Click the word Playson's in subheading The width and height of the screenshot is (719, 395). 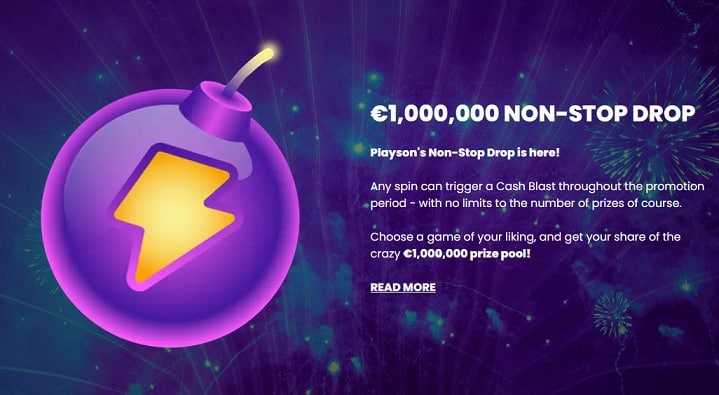[x=398, y=153]
